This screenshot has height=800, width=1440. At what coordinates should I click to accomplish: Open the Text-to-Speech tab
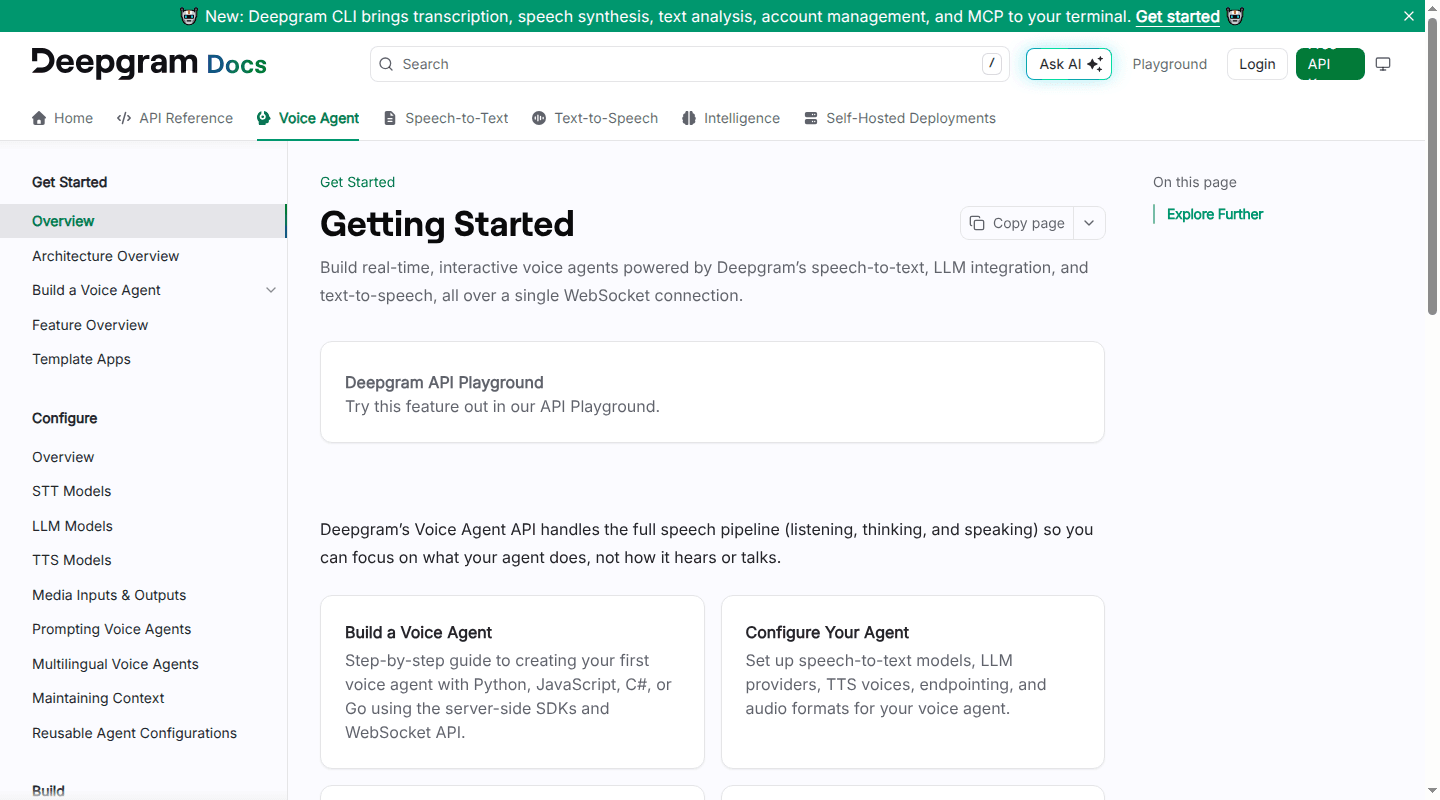pyautogui.click(x=595, y=118)
